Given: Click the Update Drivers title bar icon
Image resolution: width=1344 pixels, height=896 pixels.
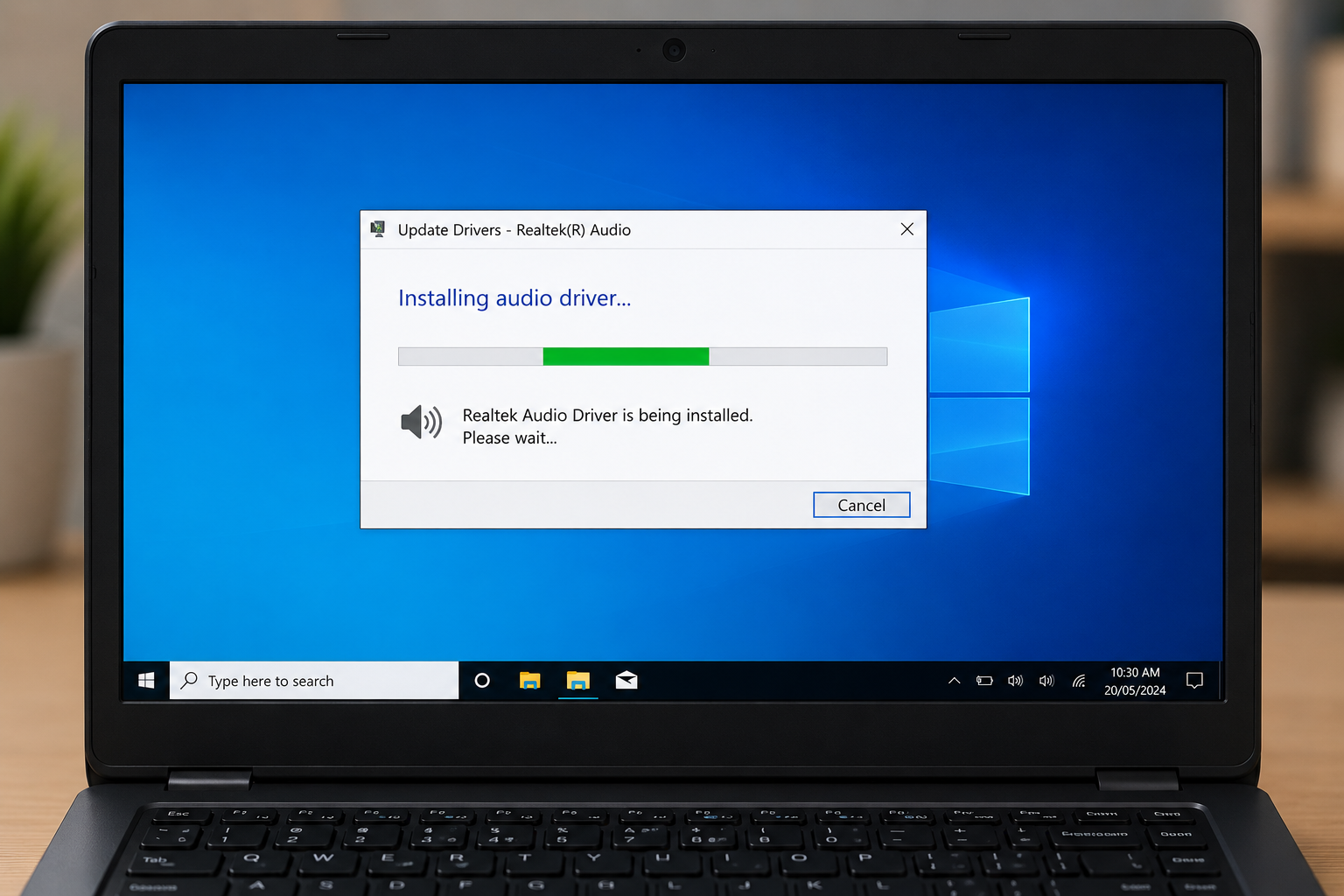Looking at the screenshot, I should [x=378, y=229].
